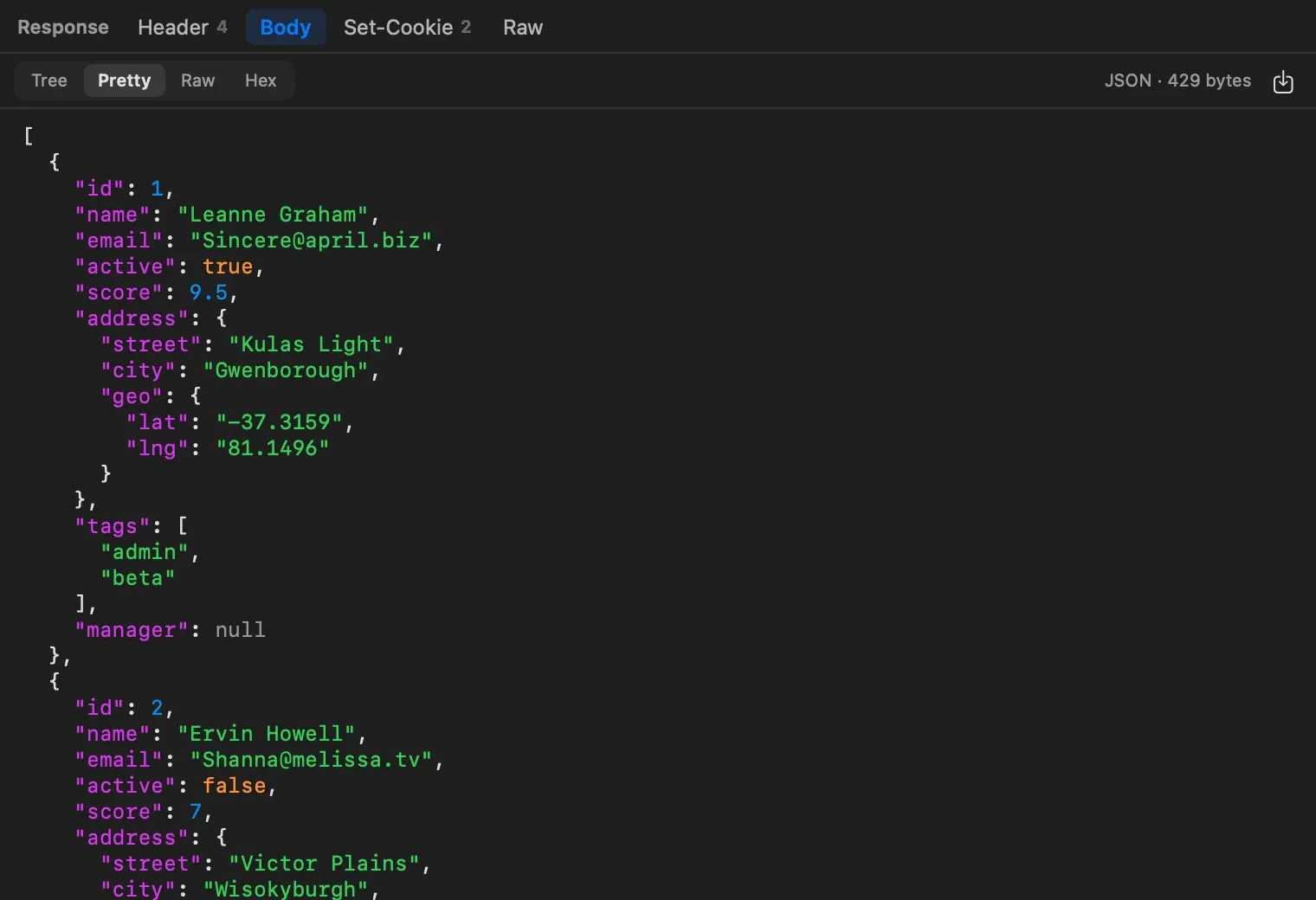The image size is (1316, 900).
Task: Click the "Kulas Light" street value
Action: coord(311,344)
